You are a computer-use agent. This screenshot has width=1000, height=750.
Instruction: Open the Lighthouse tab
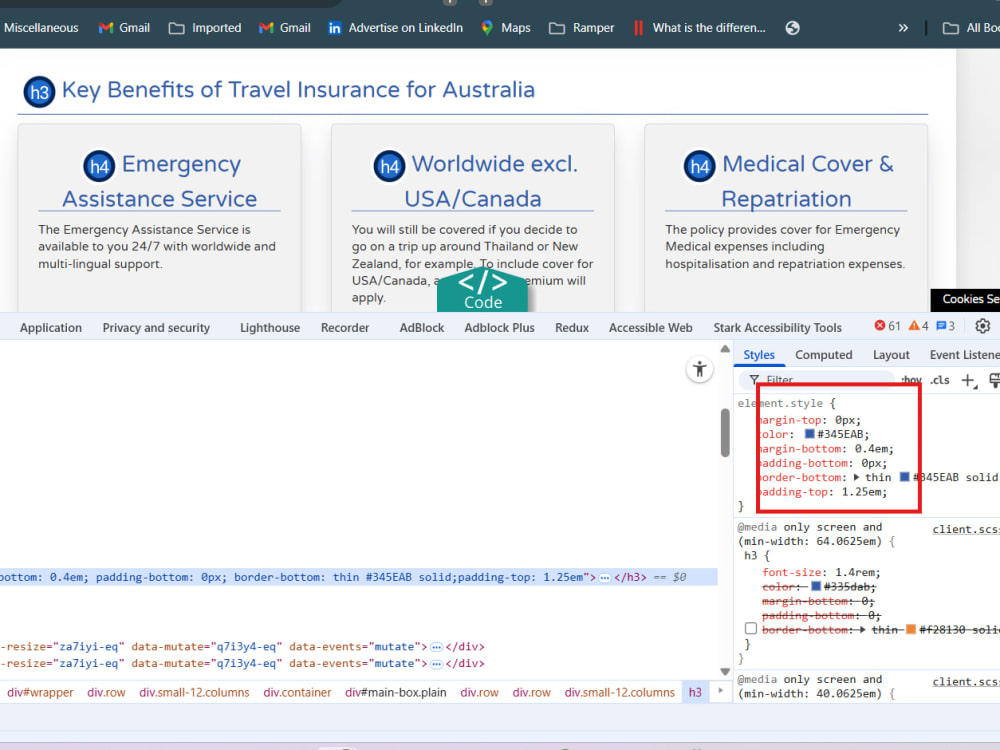270,328
